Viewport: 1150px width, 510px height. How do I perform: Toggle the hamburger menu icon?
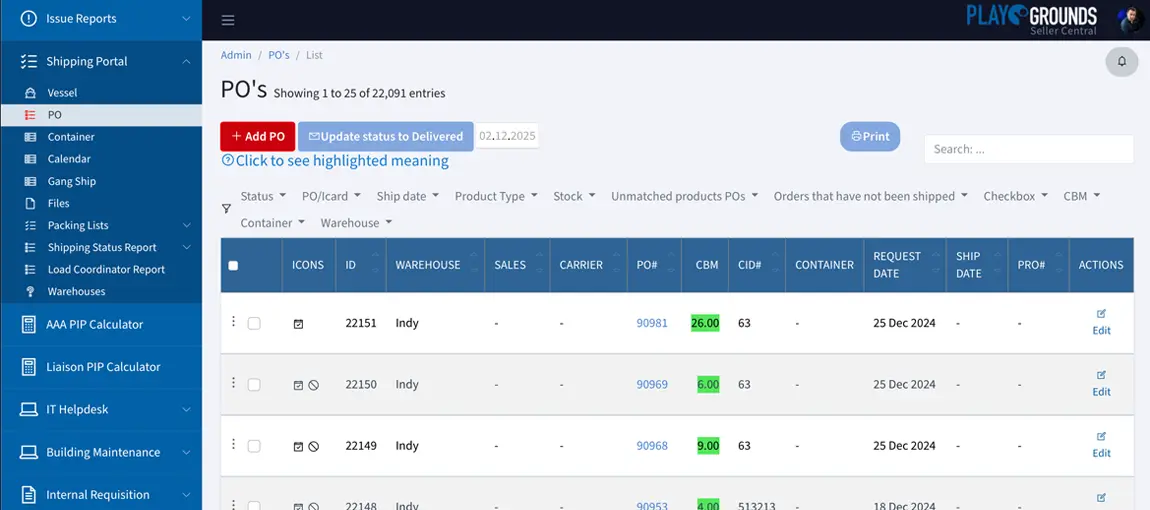(x=228, y=20)
